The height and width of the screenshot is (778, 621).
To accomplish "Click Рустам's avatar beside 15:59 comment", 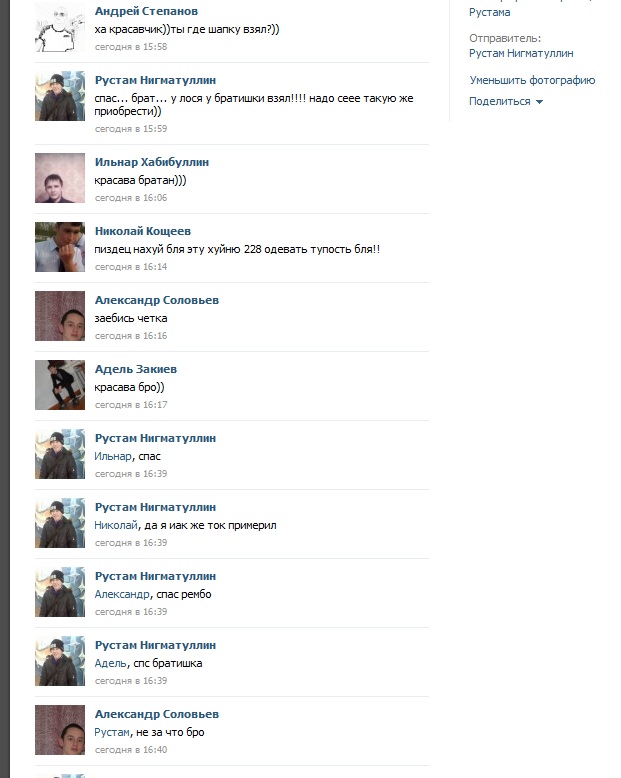I will click(60, 96).
